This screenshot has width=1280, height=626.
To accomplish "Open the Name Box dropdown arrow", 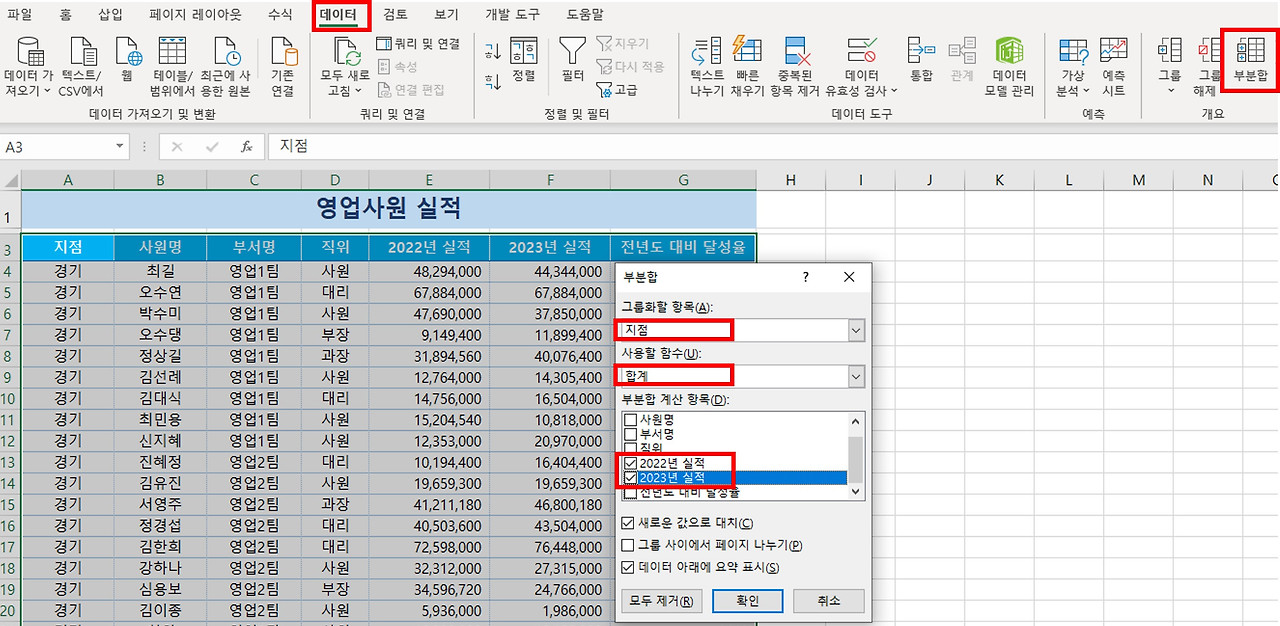I will click(121, 147).
